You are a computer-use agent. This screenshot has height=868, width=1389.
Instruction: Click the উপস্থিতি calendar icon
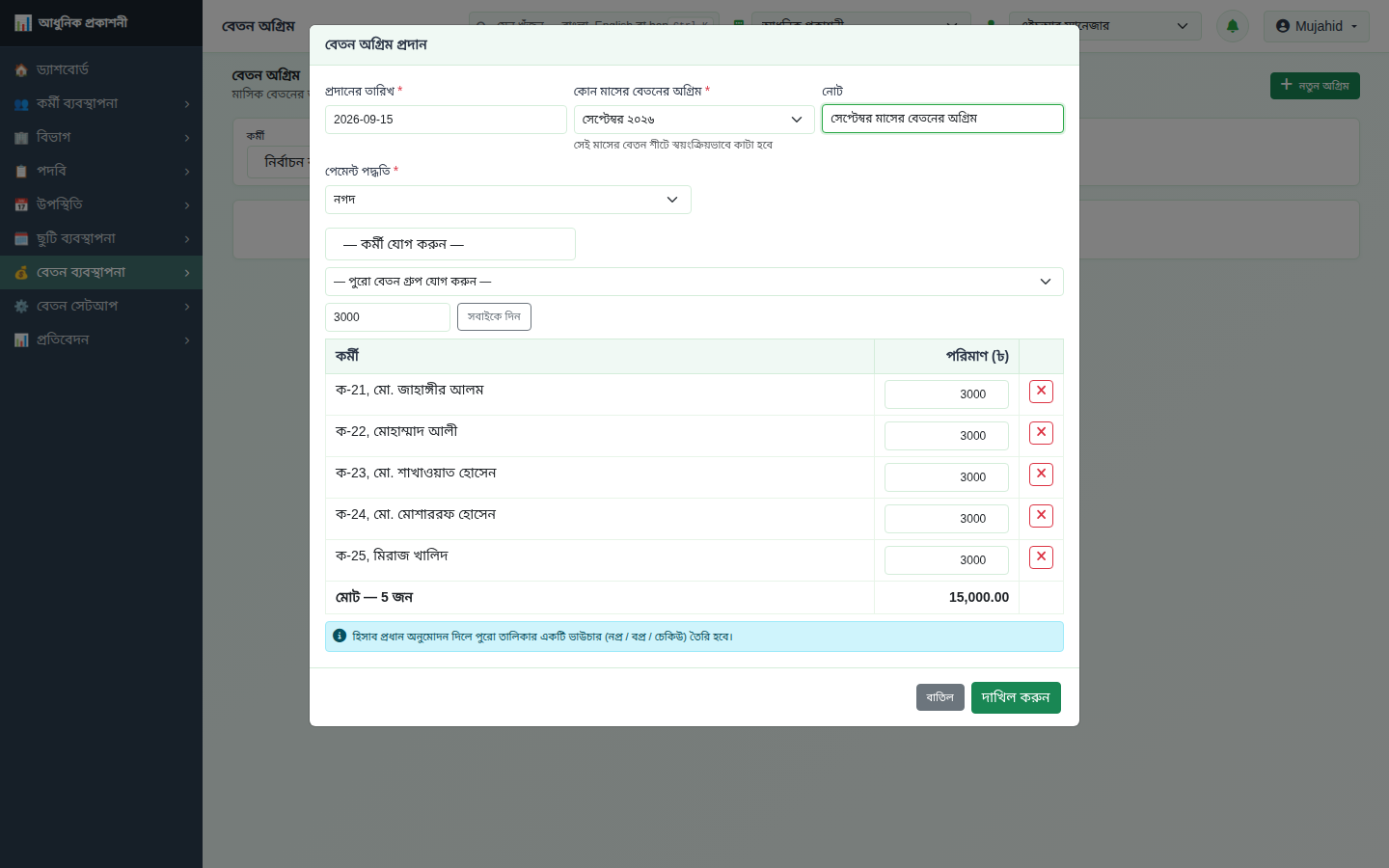pos(21,205)
